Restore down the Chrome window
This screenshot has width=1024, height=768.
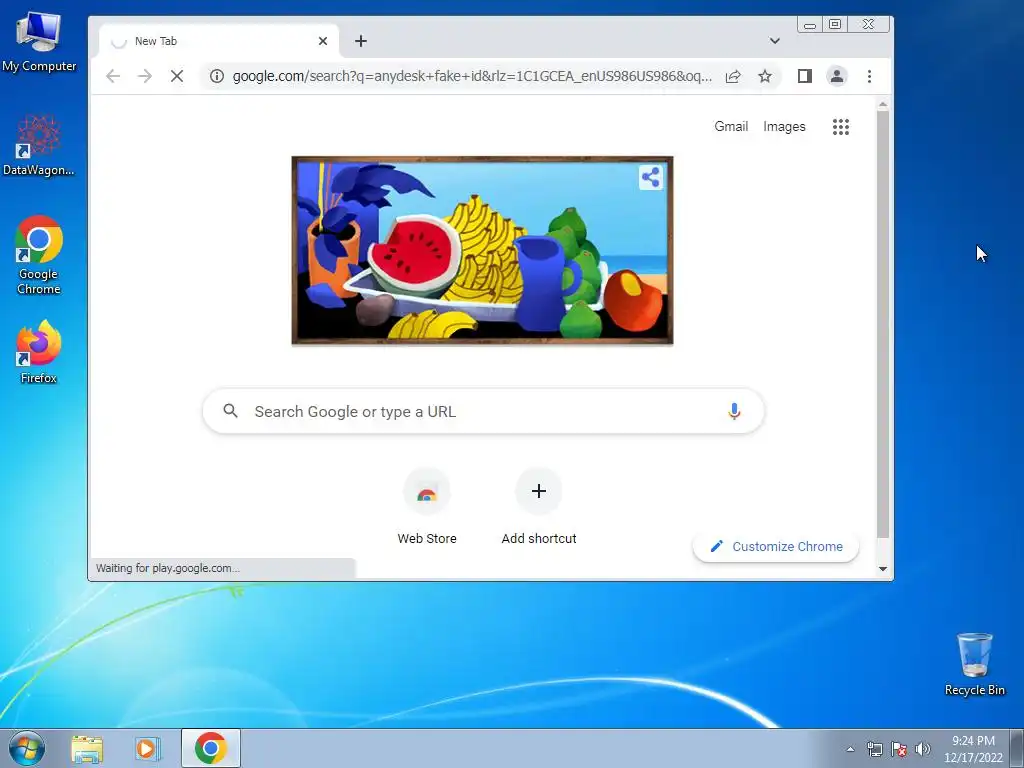(x=835, y=24)
